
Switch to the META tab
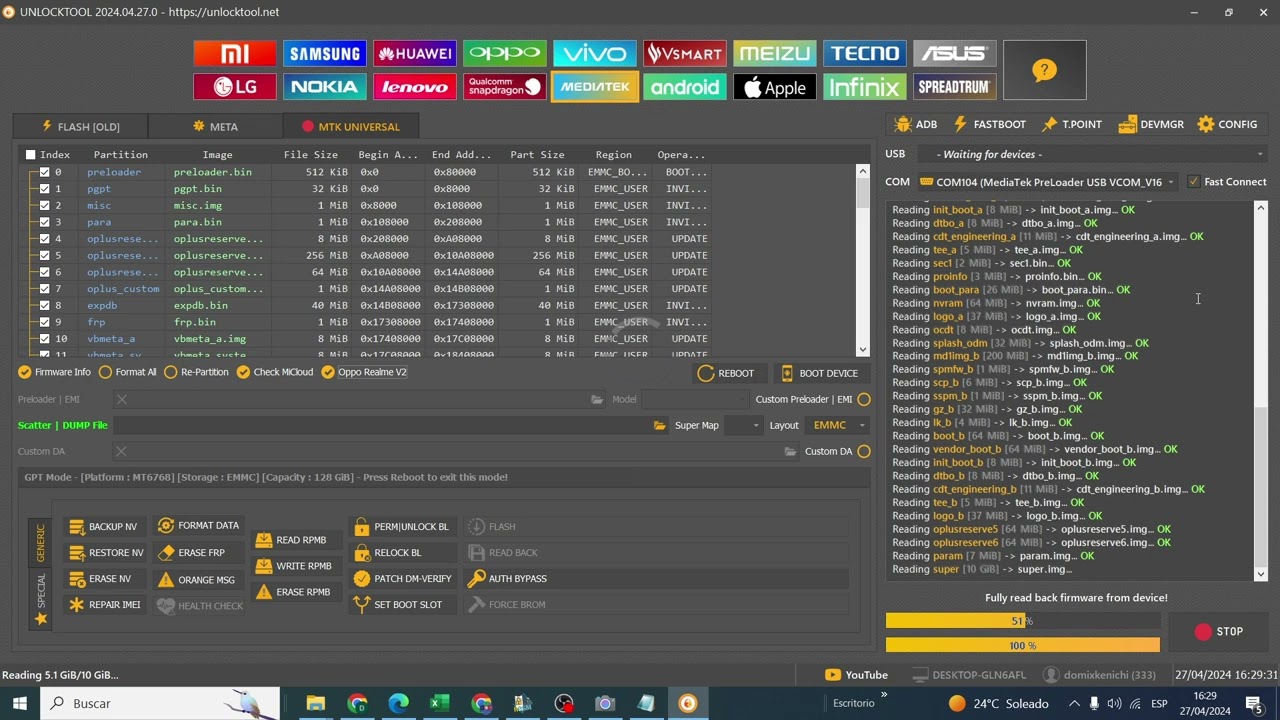tap(215, 127)
